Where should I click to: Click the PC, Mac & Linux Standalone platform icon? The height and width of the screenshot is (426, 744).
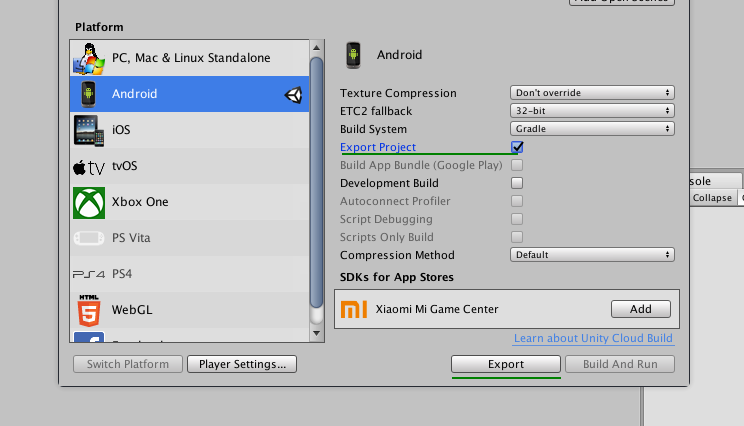pos(89,58)
